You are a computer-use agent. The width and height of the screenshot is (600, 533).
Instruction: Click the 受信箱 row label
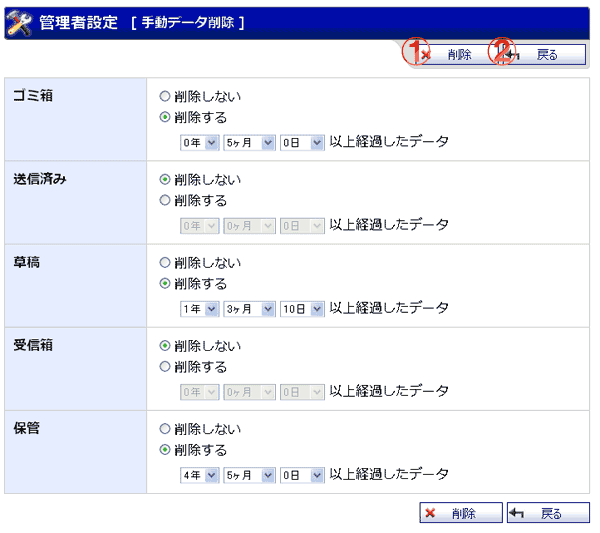33,345
